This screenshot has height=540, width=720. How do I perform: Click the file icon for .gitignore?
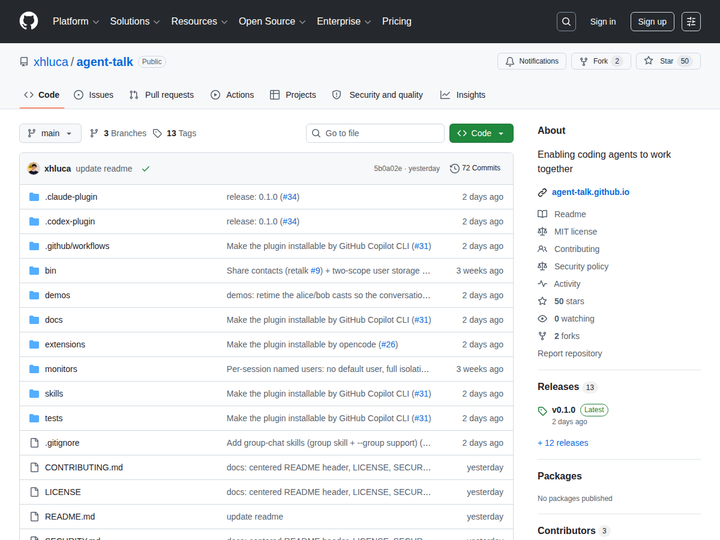(34, 443)
